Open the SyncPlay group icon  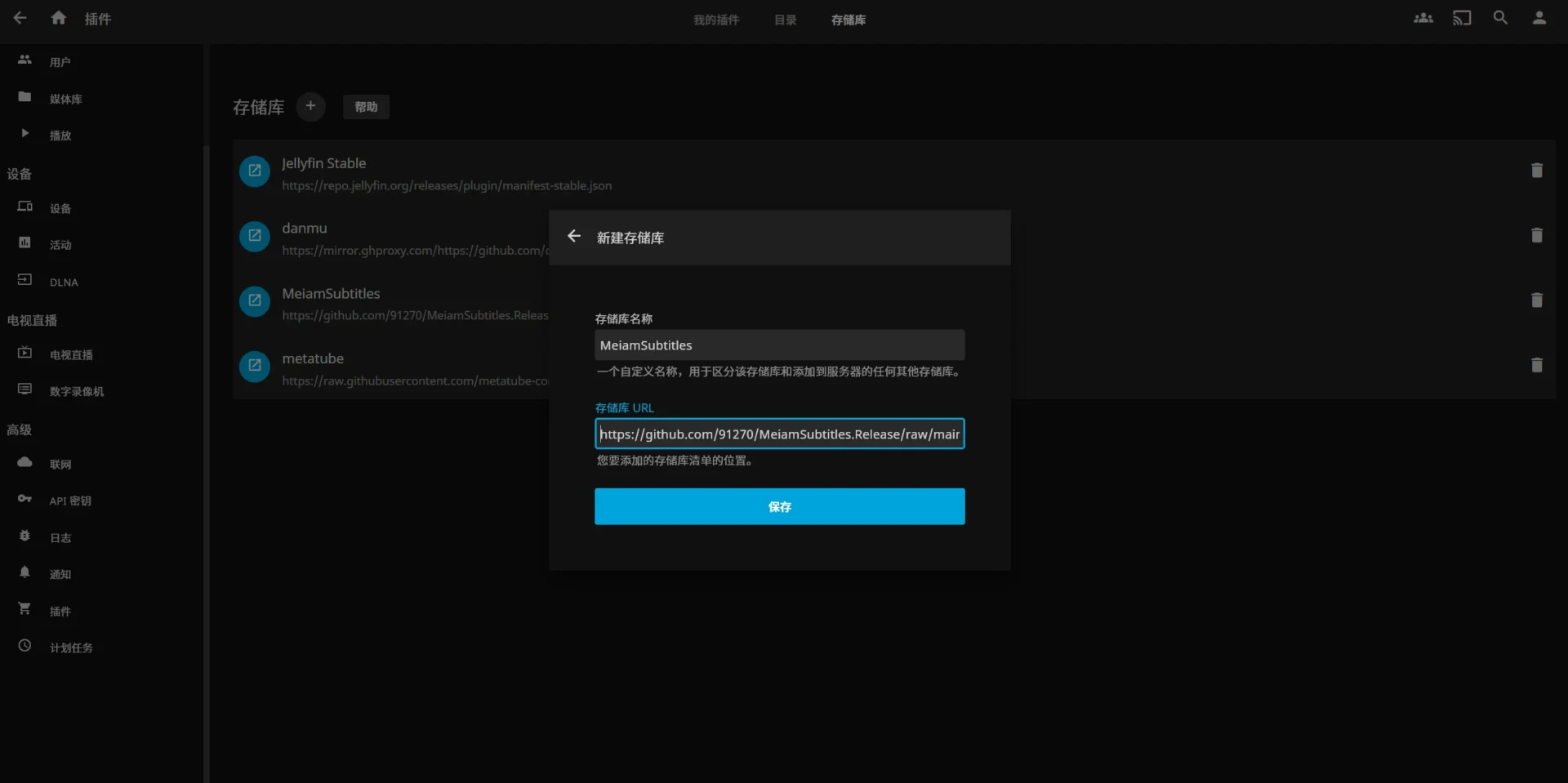coord(1423,18)
